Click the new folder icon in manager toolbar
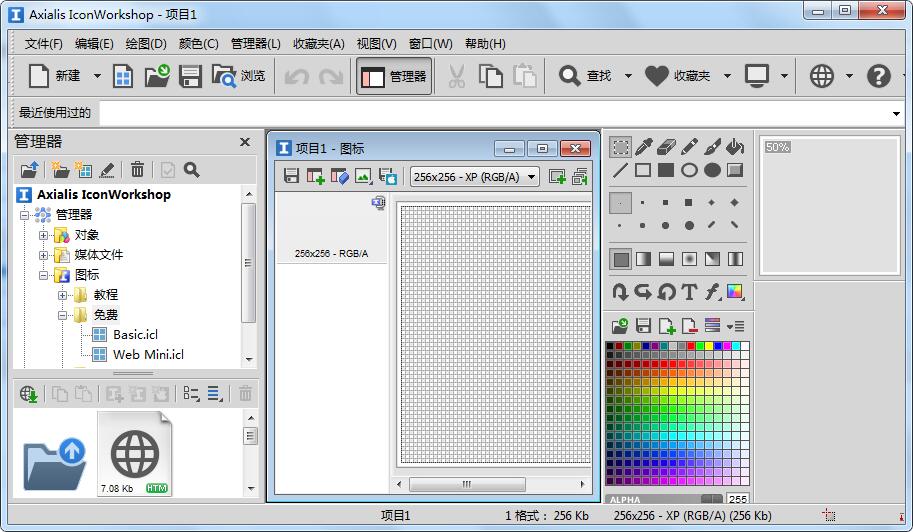The width and height of the screenshot is (913, 532). click(60, 169)
